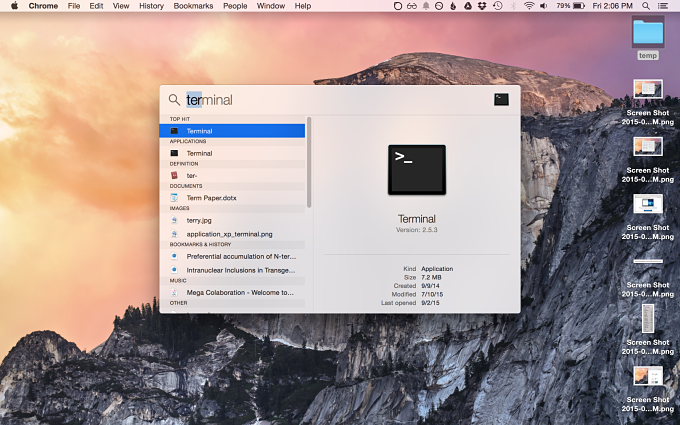Click the Spotlight results scrollbar
This screenshot has width=680, height=425.
(x=309, y=162)
